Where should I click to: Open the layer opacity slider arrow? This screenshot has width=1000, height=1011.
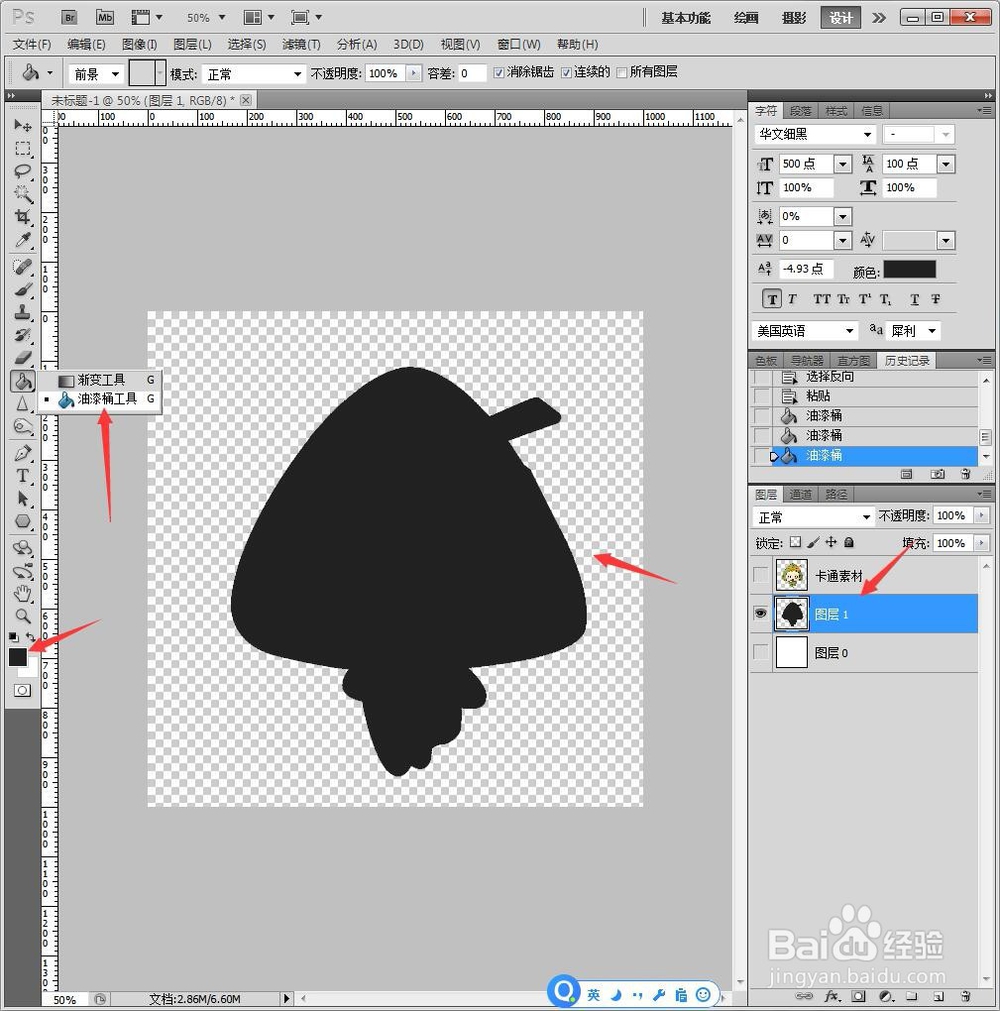(981, 515)
